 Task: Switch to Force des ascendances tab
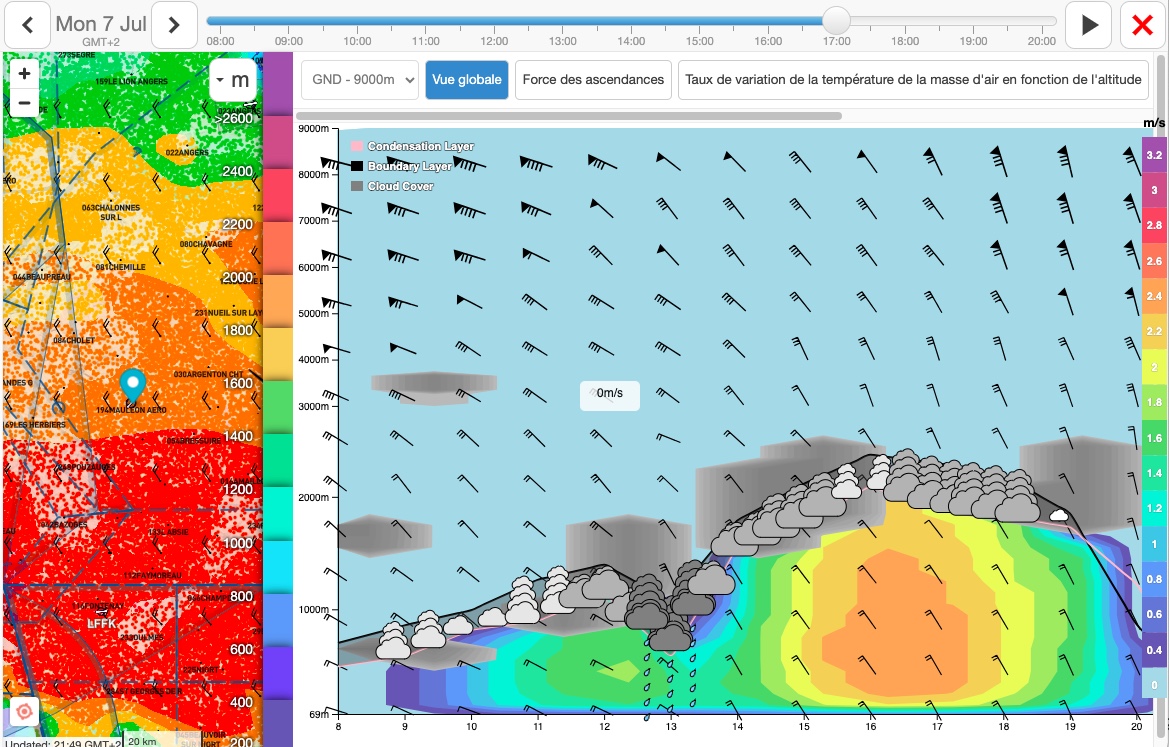coord(593,80)
